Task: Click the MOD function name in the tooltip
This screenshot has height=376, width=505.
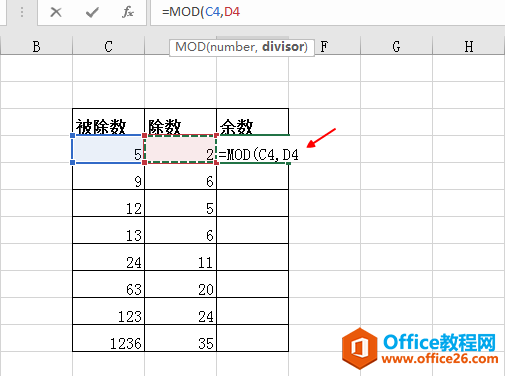Action: [190, 47]
